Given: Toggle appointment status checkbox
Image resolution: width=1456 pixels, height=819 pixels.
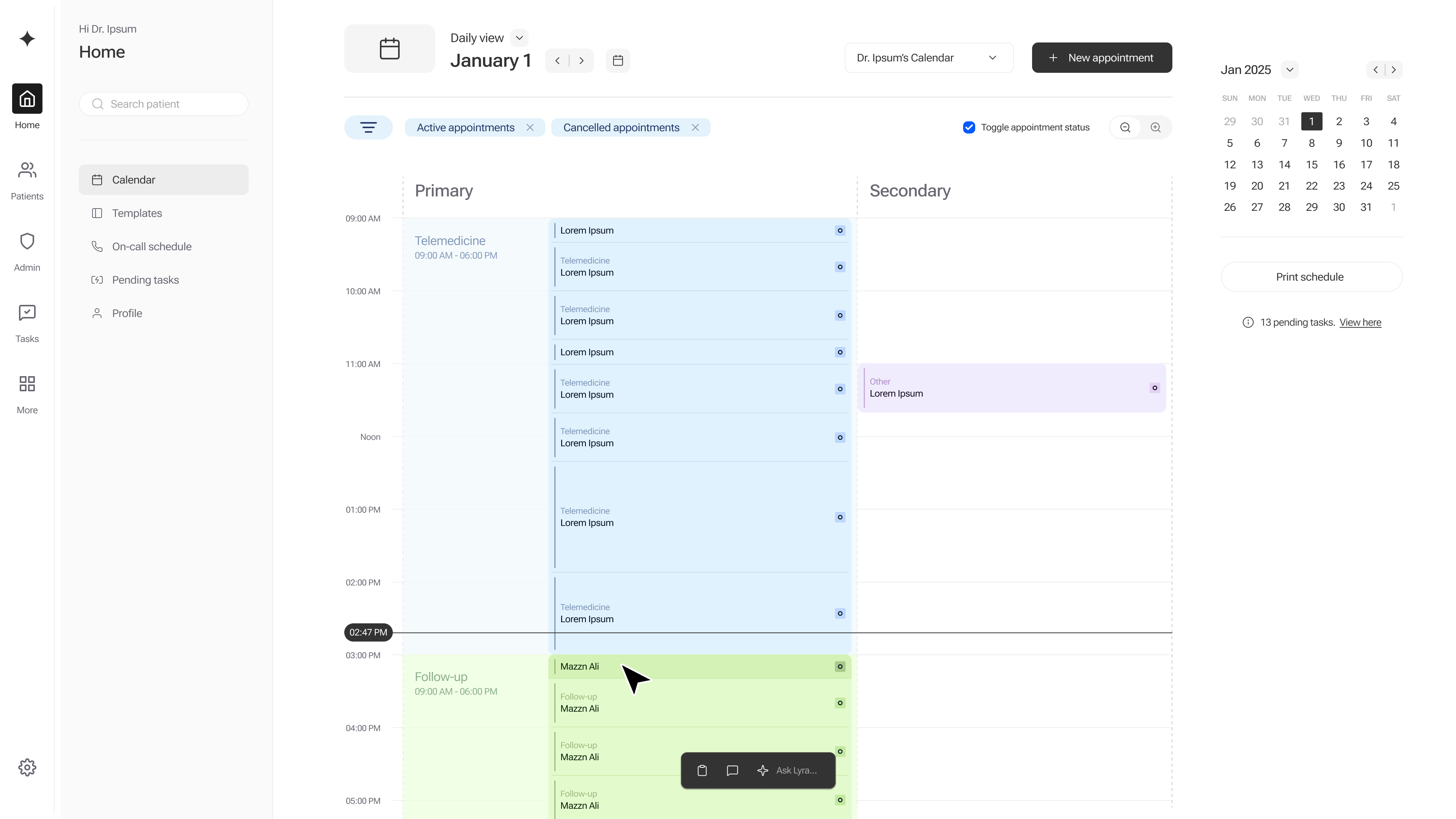Looking at the screenshot, I should coord(969,127).
